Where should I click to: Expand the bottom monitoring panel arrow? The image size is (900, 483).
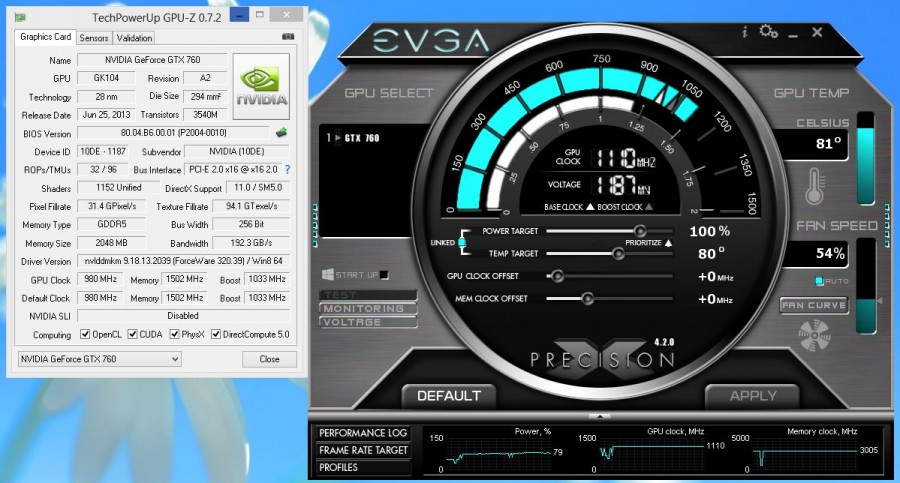[x=599, y=415]
